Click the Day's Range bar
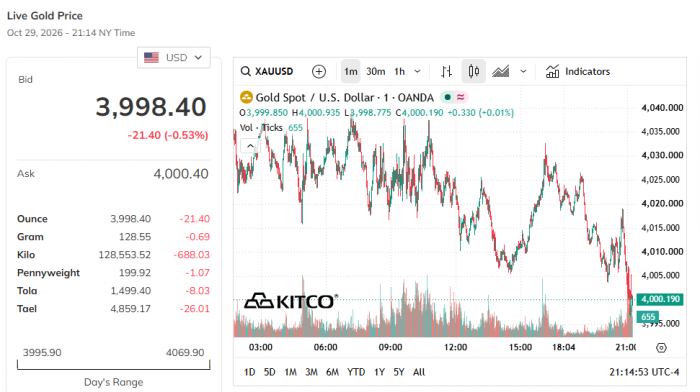700x392 pixels. 113,365
